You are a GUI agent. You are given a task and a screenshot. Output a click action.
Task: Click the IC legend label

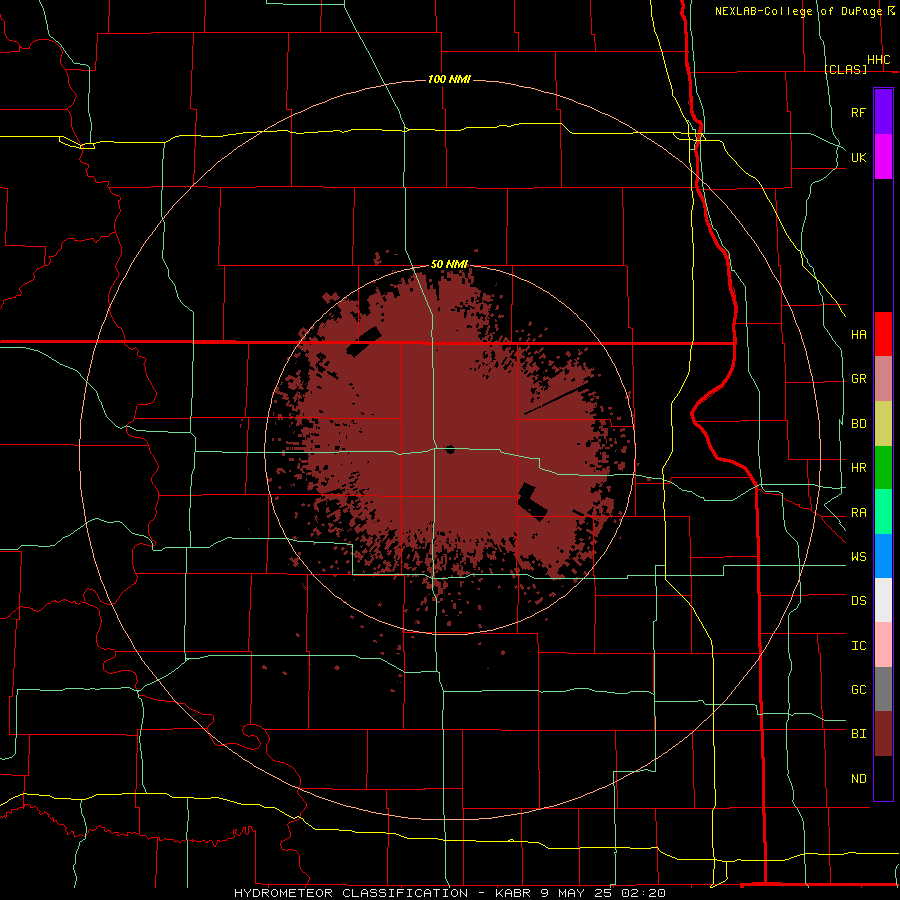[x=858, y=646]
